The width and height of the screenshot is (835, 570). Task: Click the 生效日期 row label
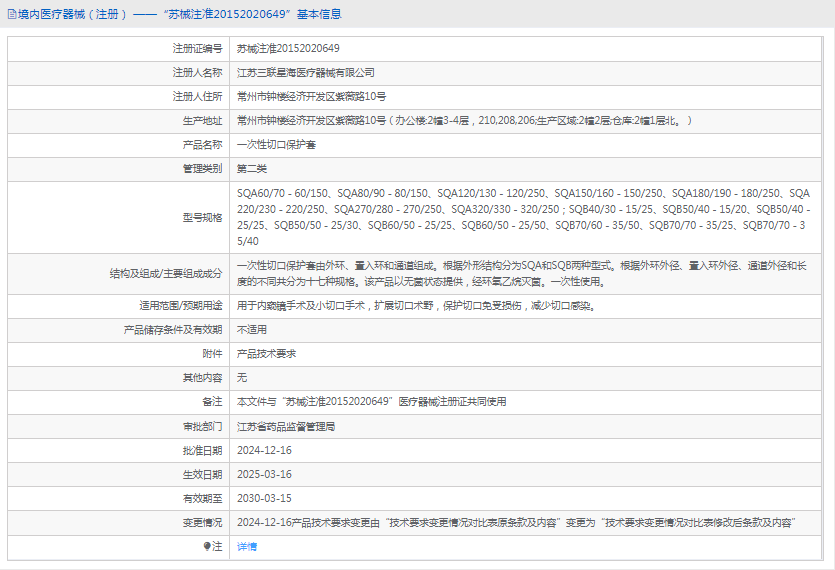[202, 474]
